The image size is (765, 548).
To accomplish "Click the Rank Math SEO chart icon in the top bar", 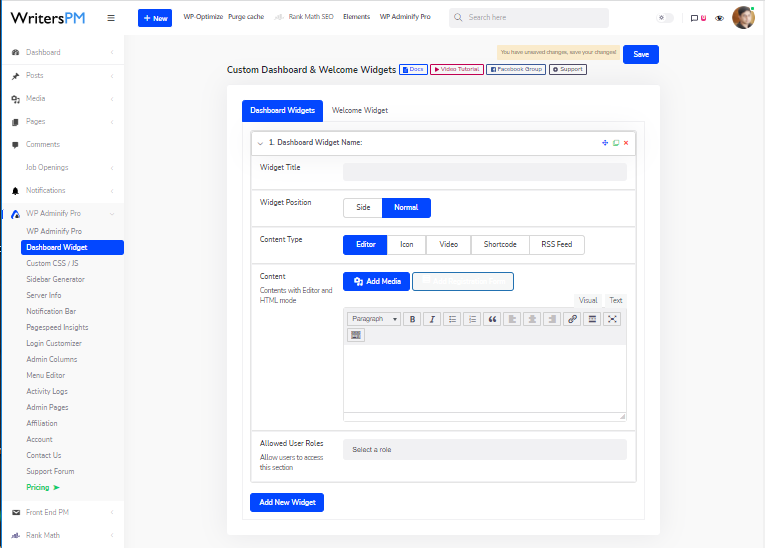I will click(x=279, y=17).
